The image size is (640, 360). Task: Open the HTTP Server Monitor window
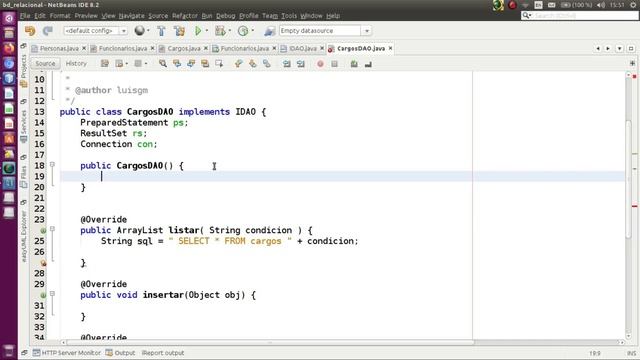[x=67, y=353]
